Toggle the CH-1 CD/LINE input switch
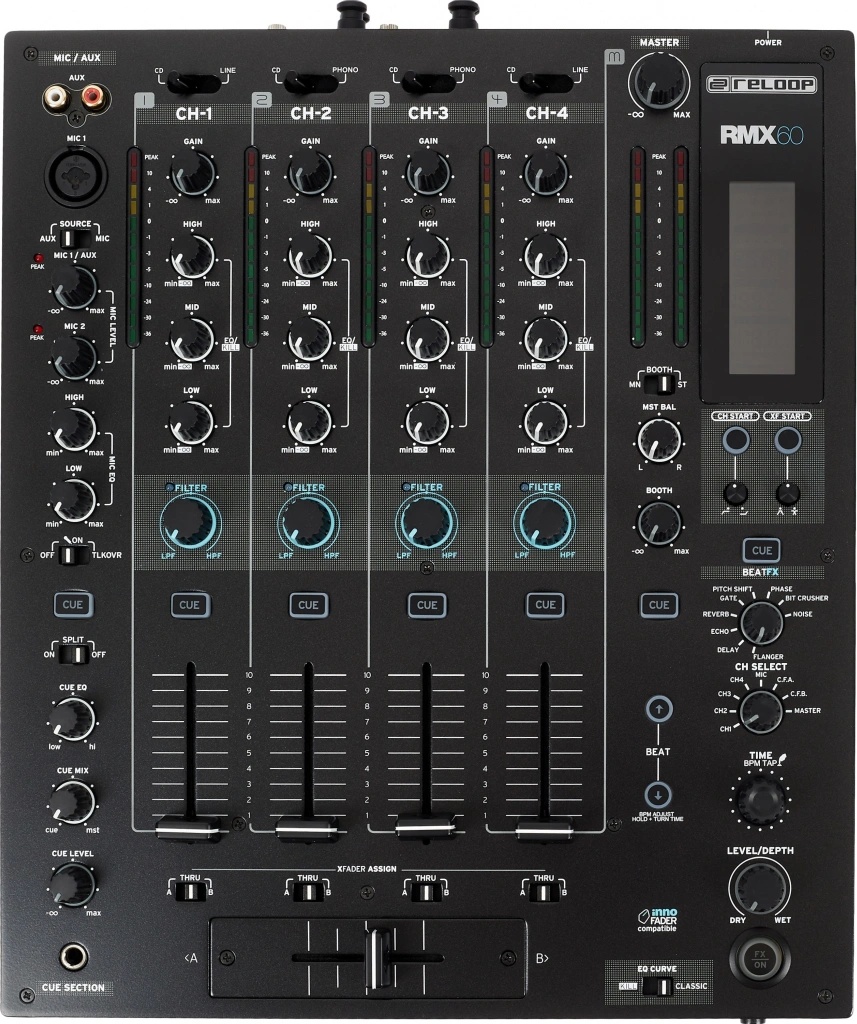 [194, 83]
